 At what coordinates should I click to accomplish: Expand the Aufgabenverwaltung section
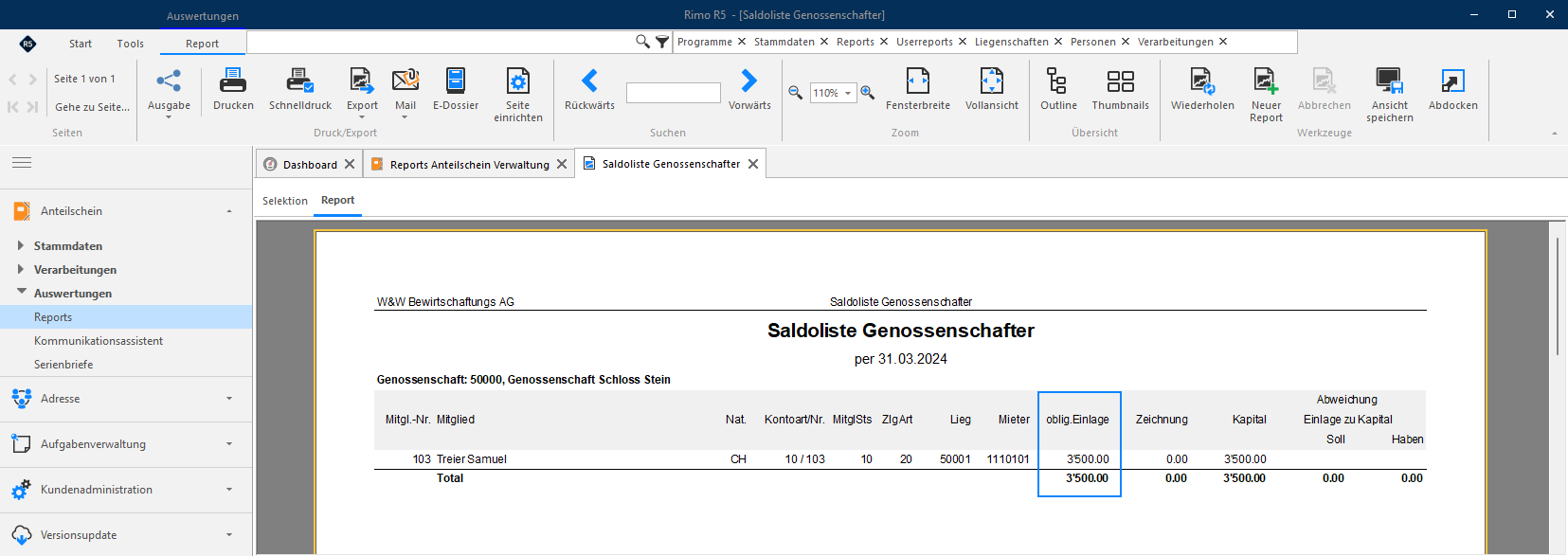pyautogui.click(x=229, y=444)
